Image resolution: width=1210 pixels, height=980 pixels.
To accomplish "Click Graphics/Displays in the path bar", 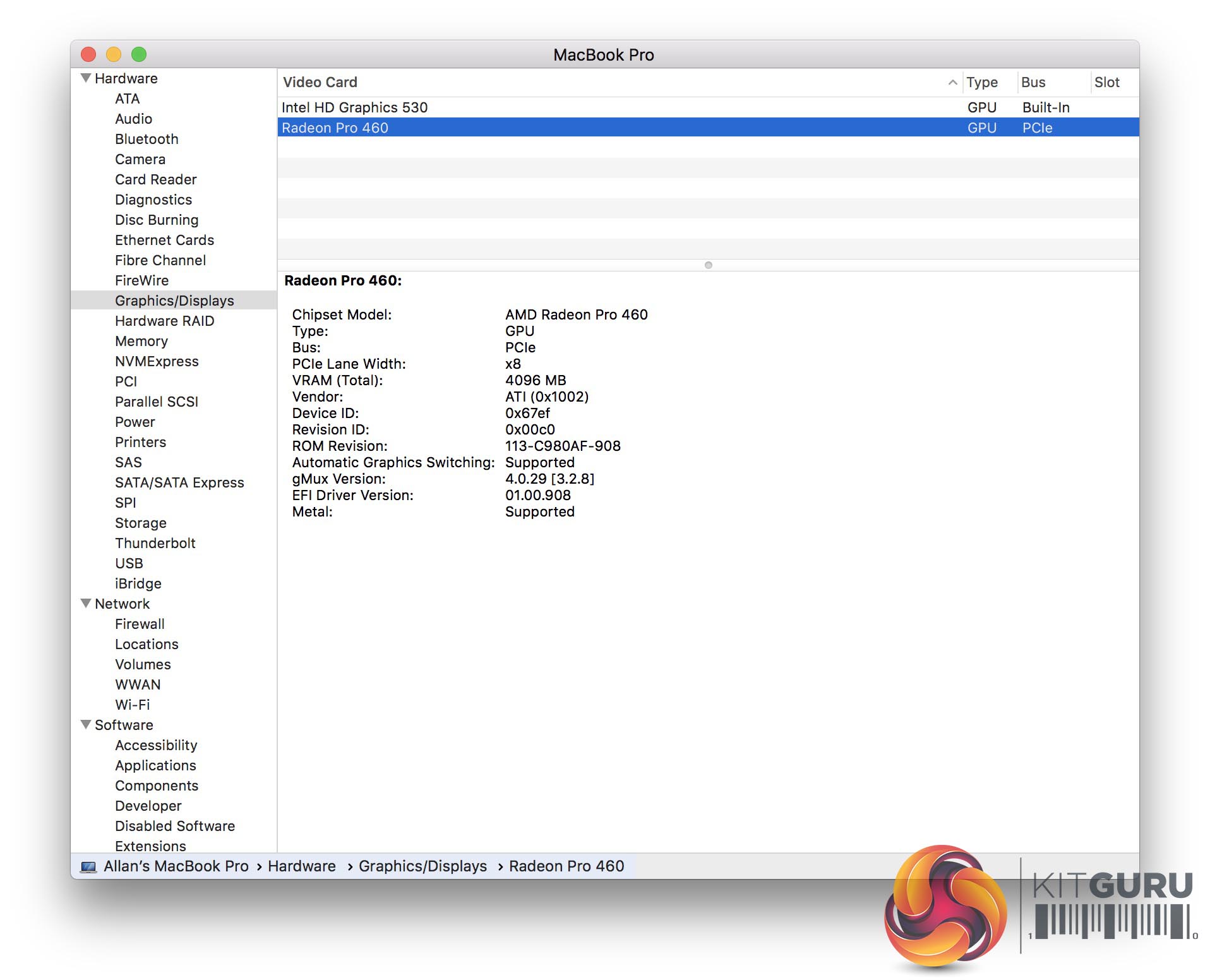I will [422, 866].
